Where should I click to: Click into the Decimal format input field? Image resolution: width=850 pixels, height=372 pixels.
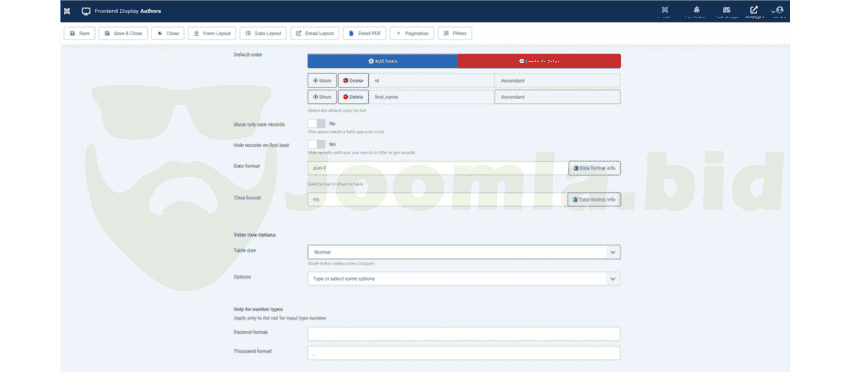[x=464, y=334]
